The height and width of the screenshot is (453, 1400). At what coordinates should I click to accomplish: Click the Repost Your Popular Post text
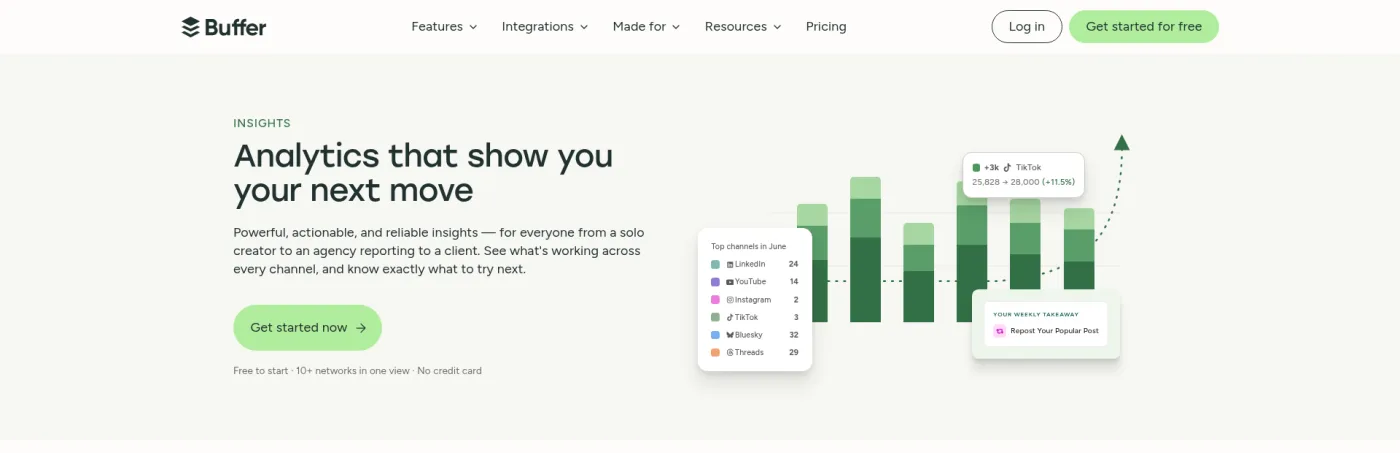1054,331
